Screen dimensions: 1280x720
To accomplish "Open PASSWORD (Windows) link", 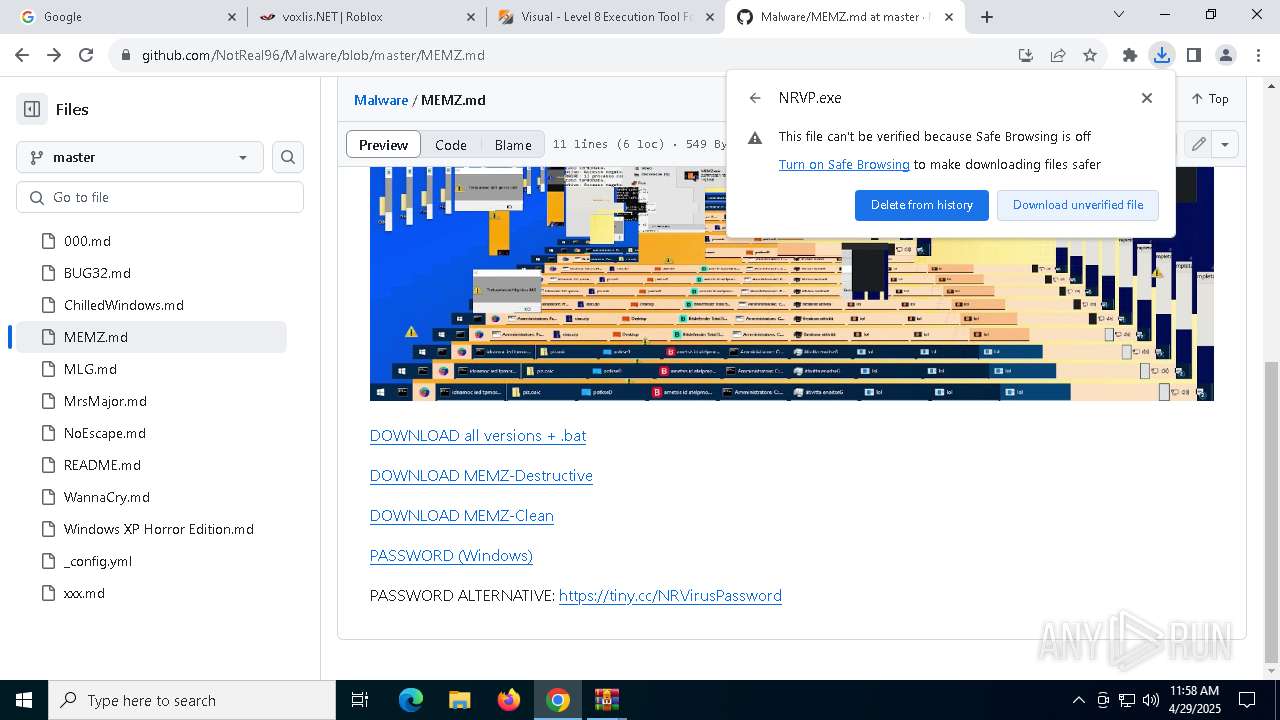I will coord(451,556).
